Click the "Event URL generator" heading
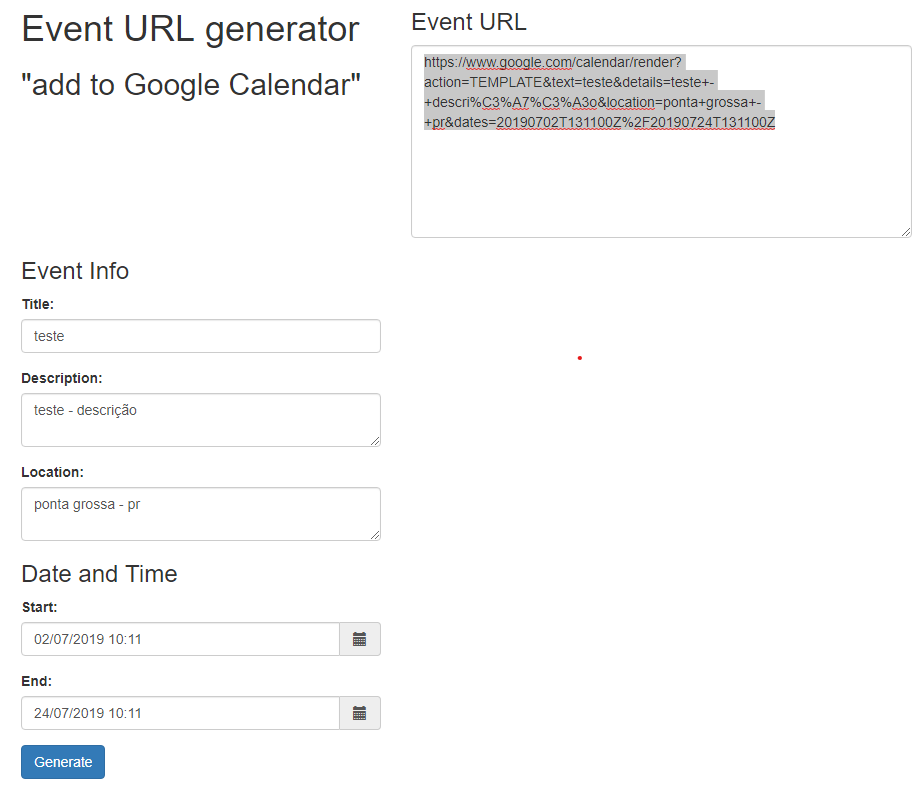The image size is (921, 812). click(x=190, y=29)
